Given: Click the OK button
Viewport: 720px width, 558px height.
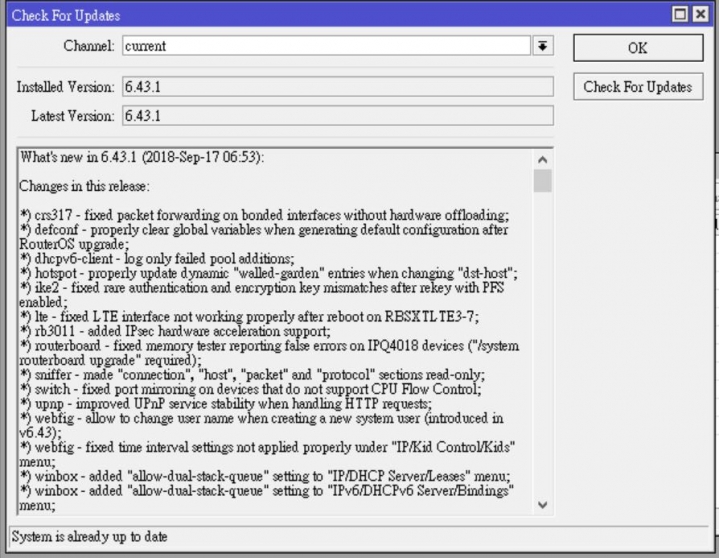Looking at the screenshot, I should click(x=638, y=48).
